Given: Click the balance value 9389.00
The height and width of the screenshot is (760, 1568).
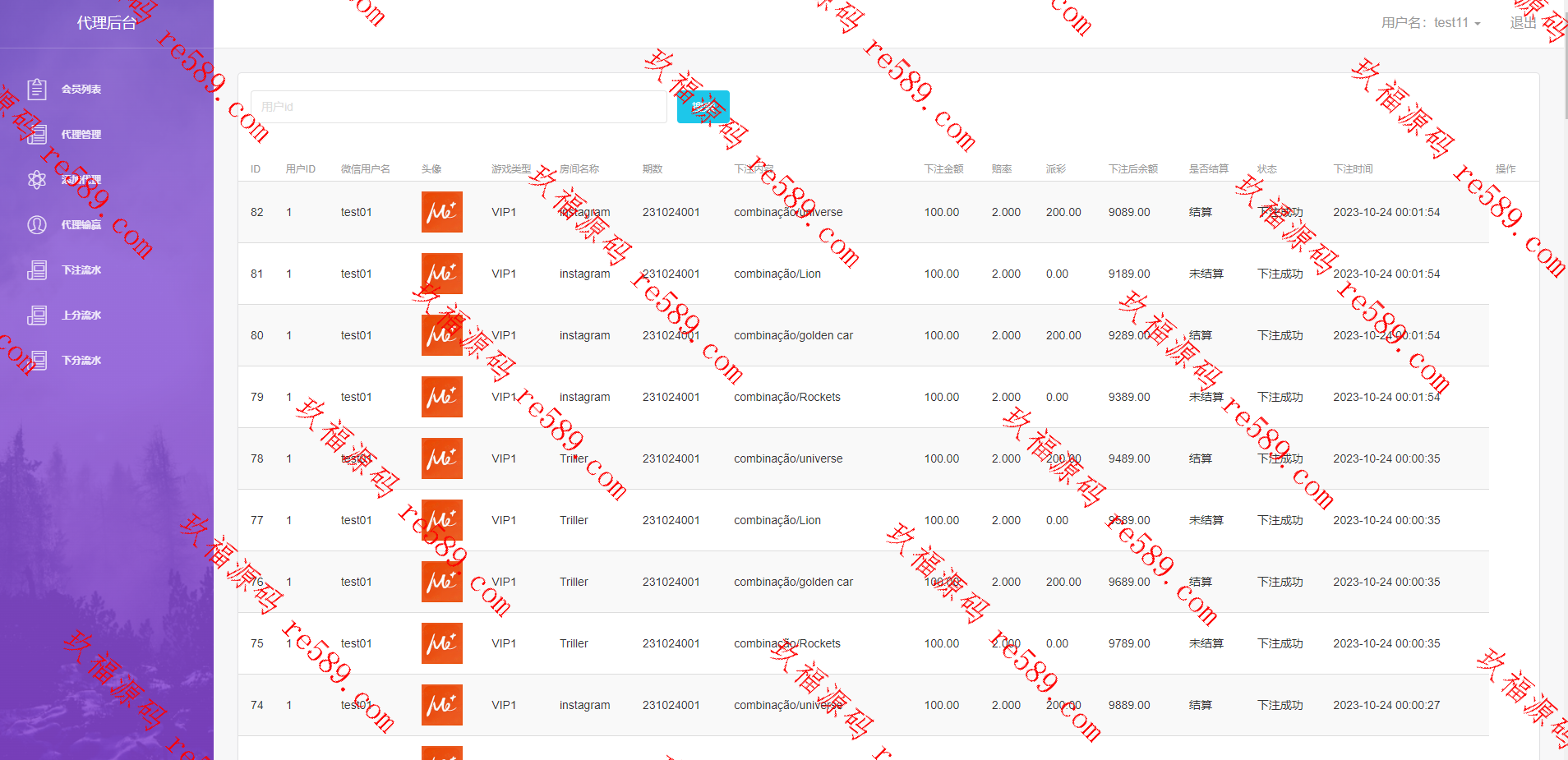Looking at the screenshot, I should [1129, 397].
